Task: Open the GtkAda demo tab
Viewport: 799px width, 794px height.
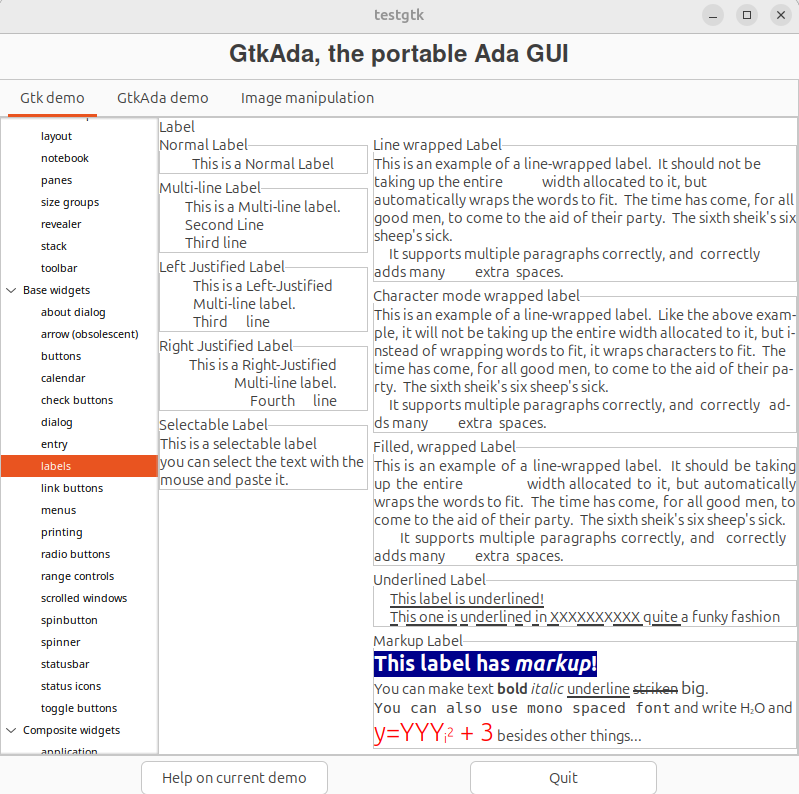Action: 163,97
